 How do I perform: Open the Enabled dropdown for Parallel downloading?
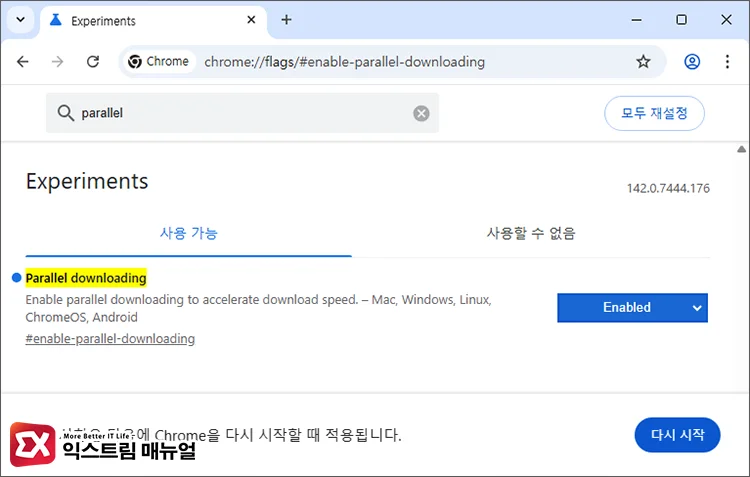click(632, 308)
